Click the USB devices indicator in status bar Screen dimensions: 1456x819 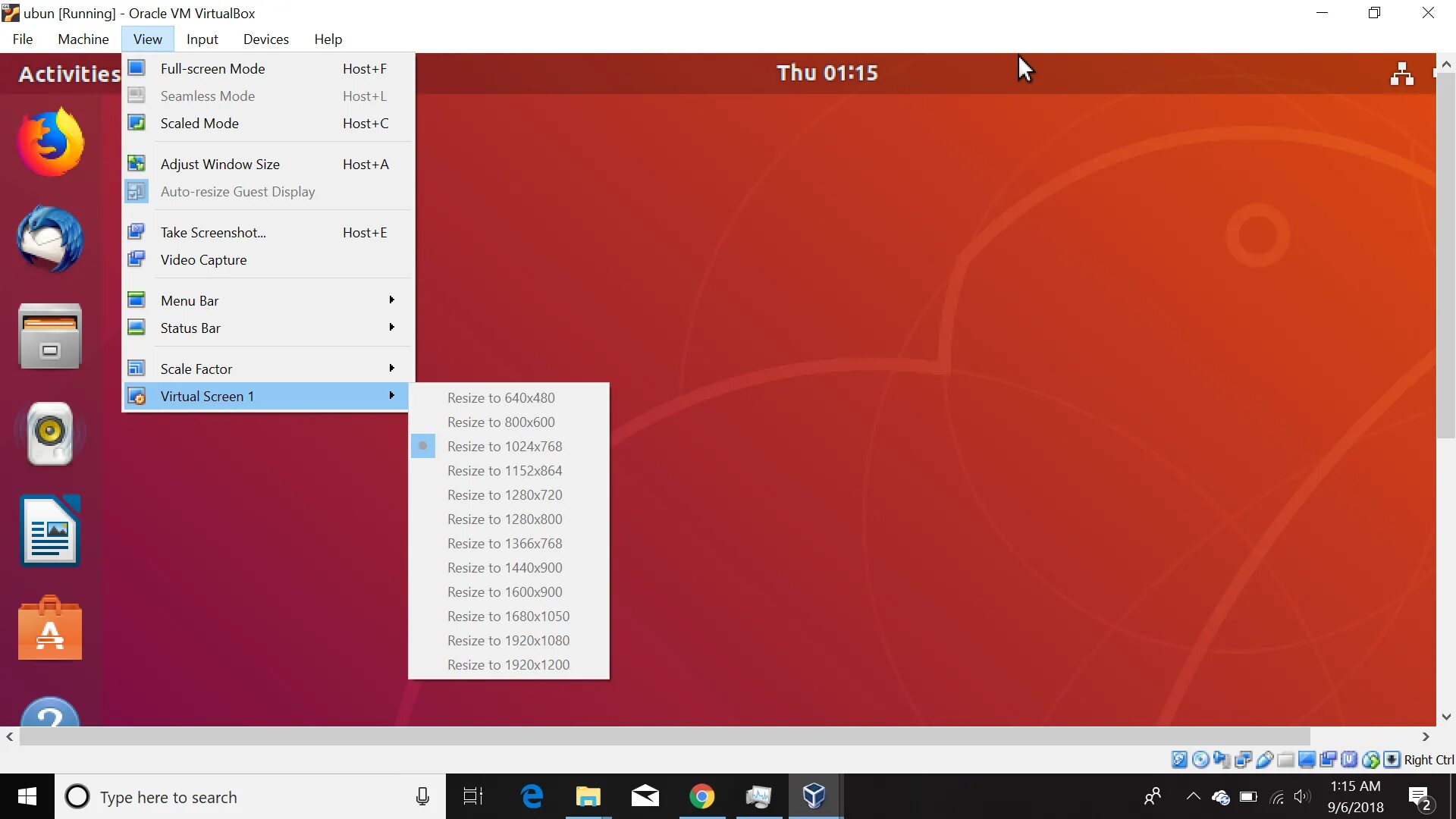[x=1264, y=760]
